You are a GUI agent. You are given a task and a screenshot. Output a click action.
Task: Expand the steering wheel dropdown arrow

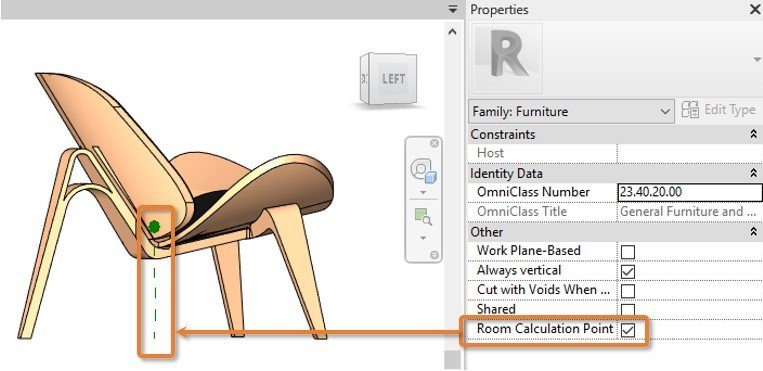(x=423, y=193)
